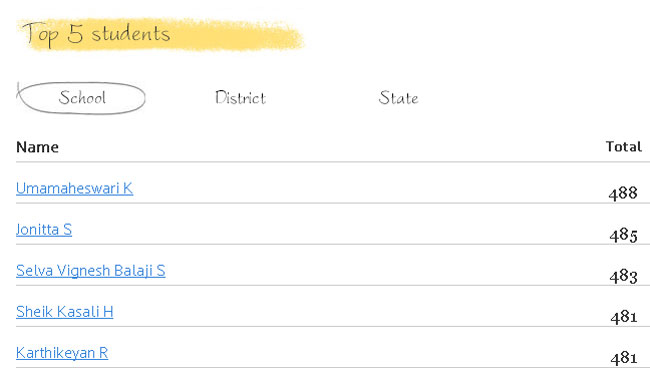Switch to the District tab
The image size is (650, 376).
[x=240, y=98]
